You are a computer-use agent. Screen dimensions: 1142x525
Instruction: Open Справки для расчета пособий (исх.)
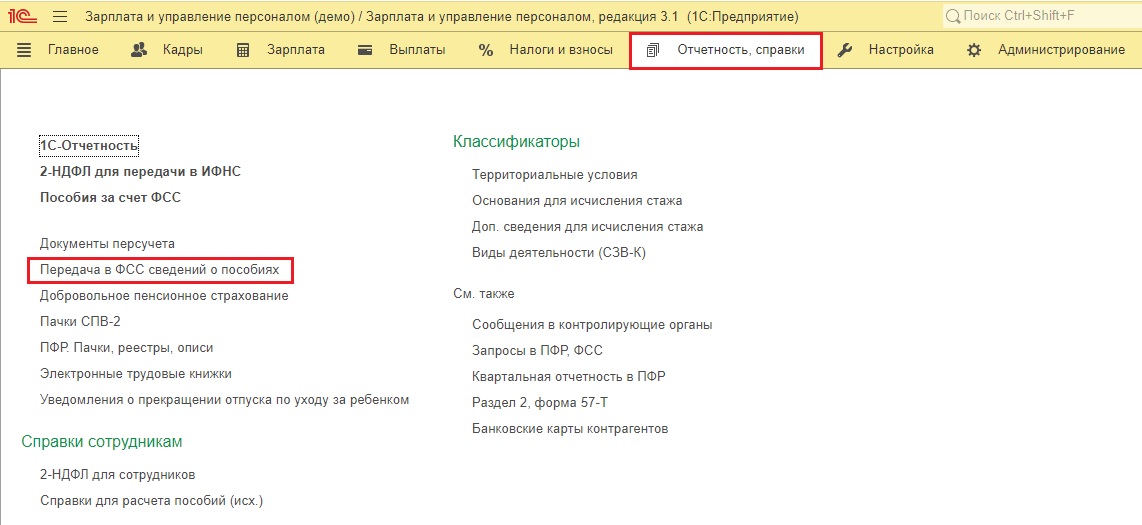click(151, 501)
